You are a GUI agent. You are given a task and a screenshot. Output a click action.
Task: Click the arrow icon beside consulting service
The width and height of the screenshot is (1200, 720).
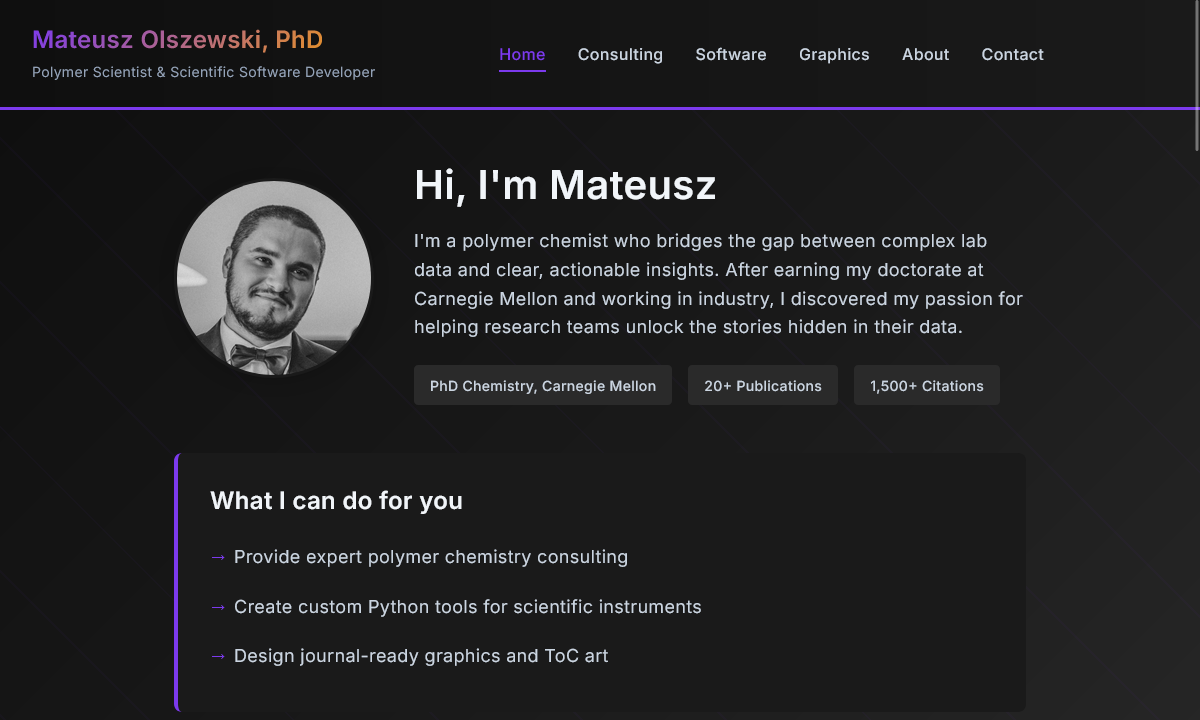coord(218,557)
